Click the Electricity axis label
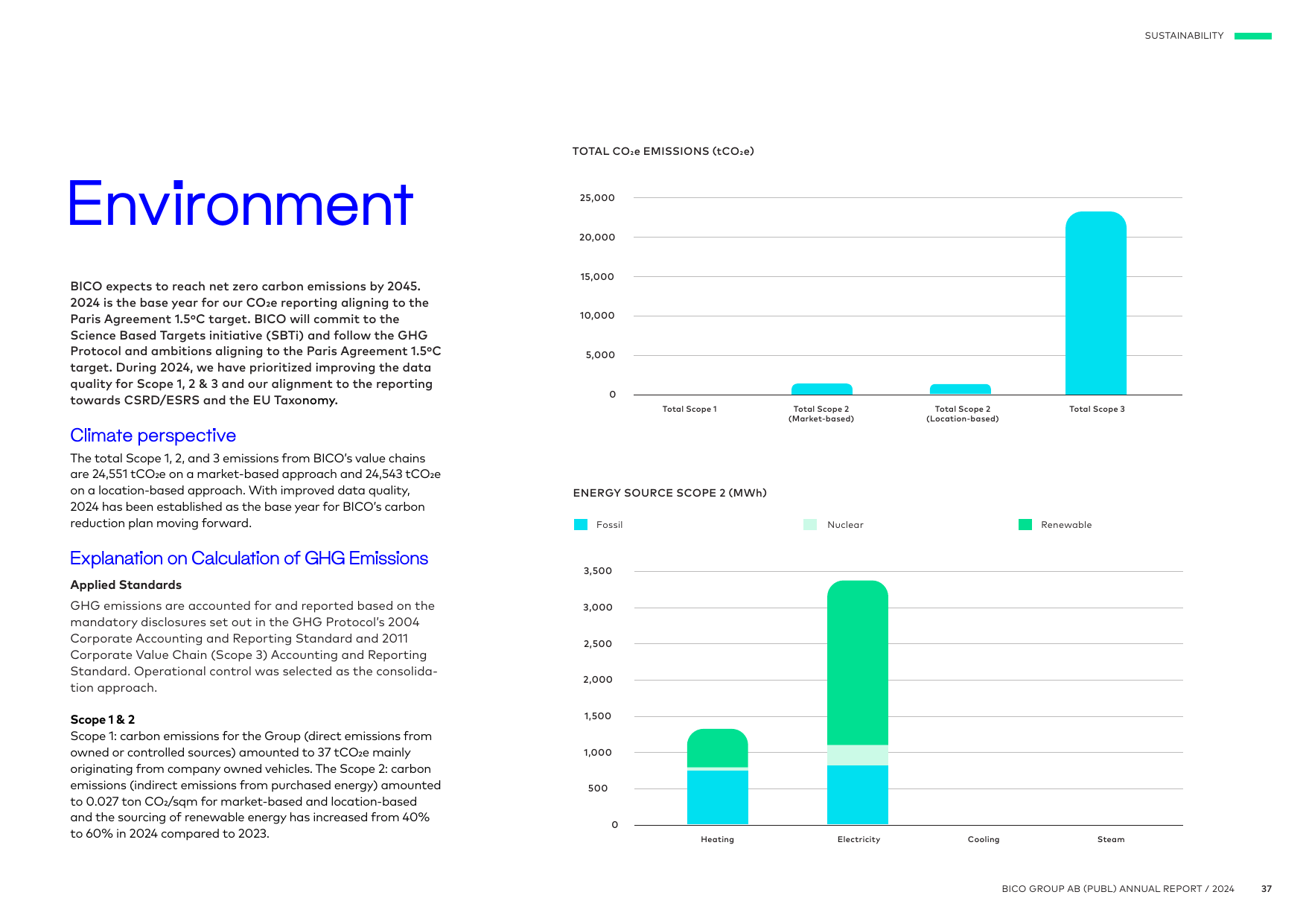The height and width of the screenshot is (924, 1306). [x=859, y=840]
